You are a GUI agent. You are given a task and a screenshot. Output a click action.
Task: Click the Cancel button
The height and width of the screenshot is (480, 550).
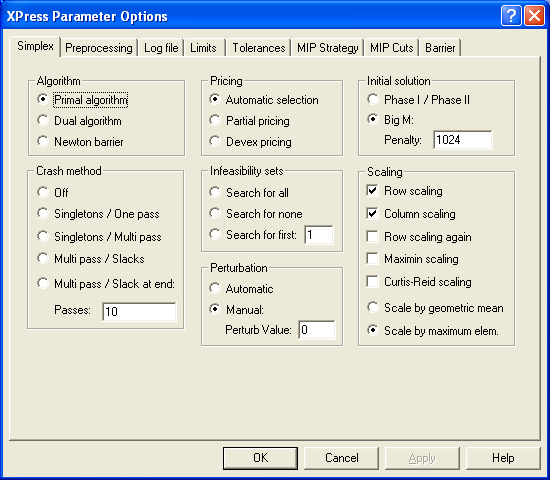[341, 458]
